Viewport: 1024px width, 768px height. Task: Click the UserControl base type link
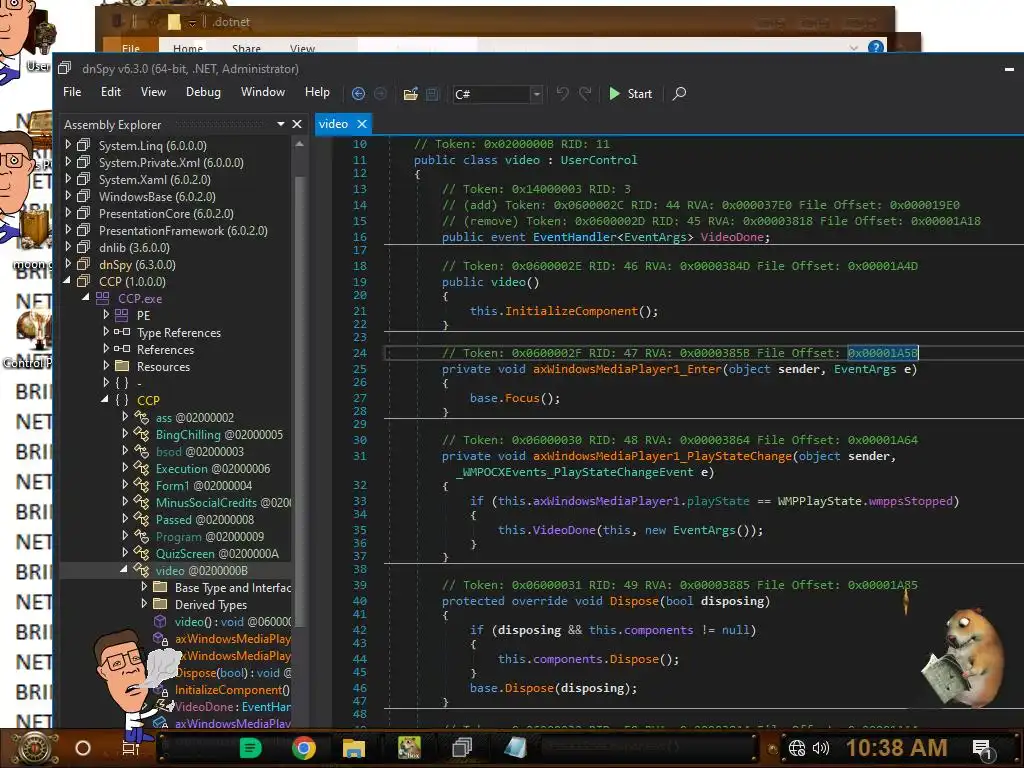(x=598, y=160)
